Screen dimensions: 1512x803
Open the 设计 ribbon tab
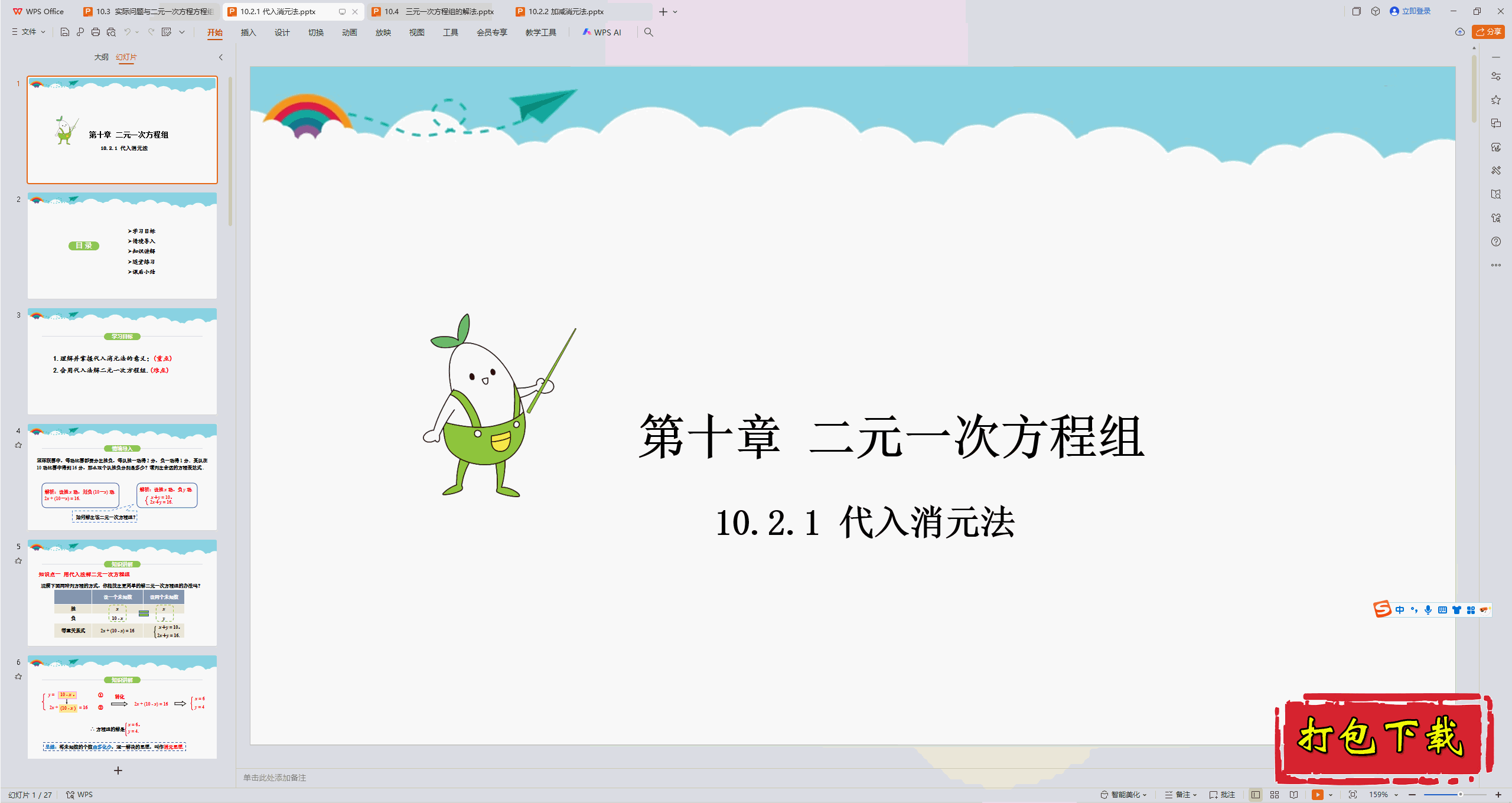282,32
